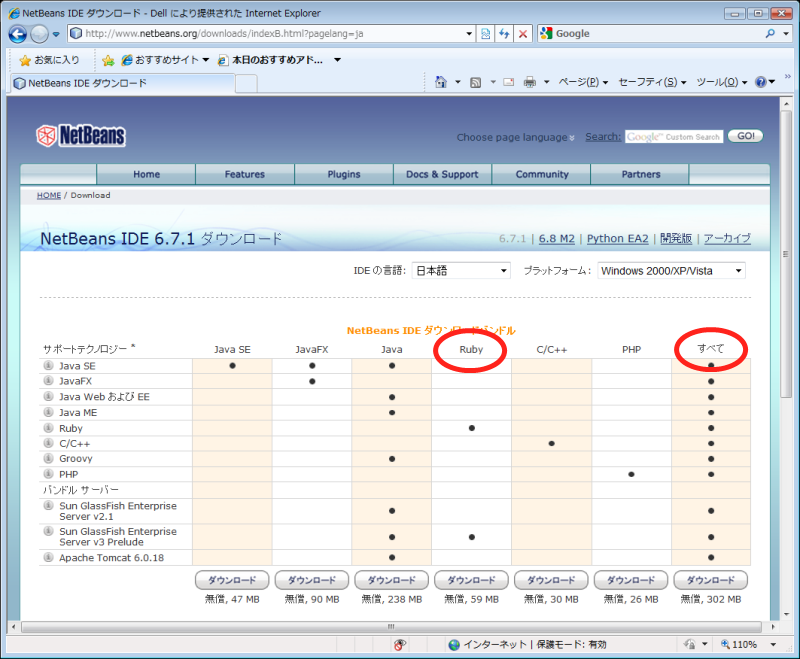
Task: Click the info icon beside Java SE row
Action: click(48, 365)
